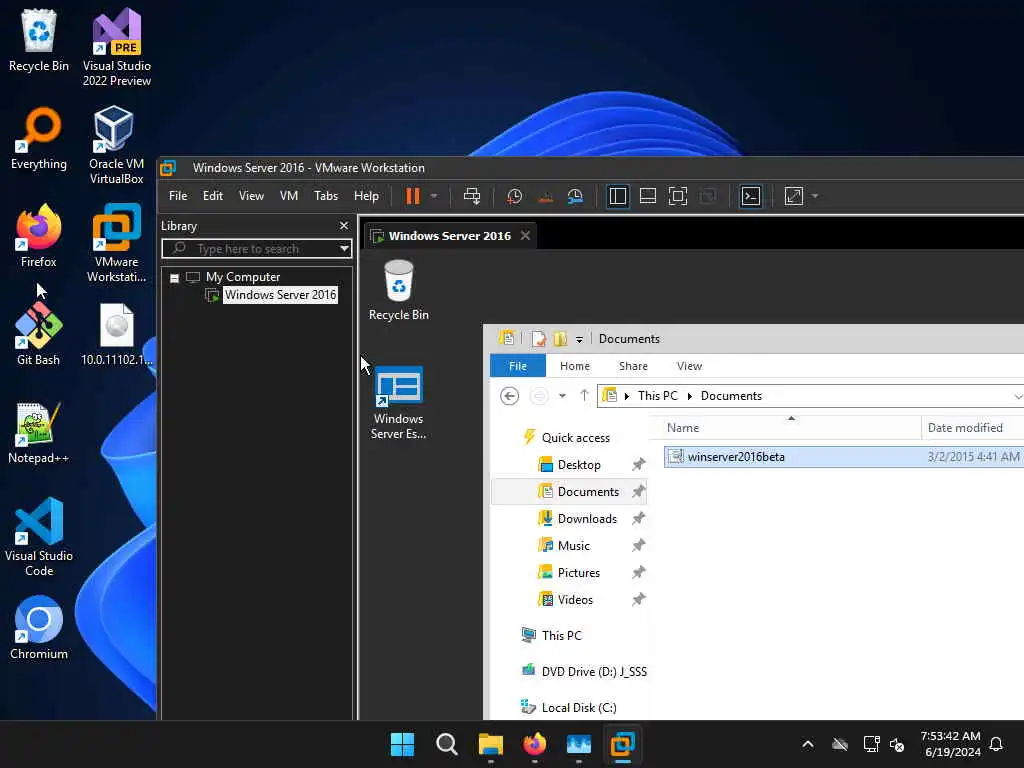Select the Notepad++ desktop shortcut

point(38,433)
